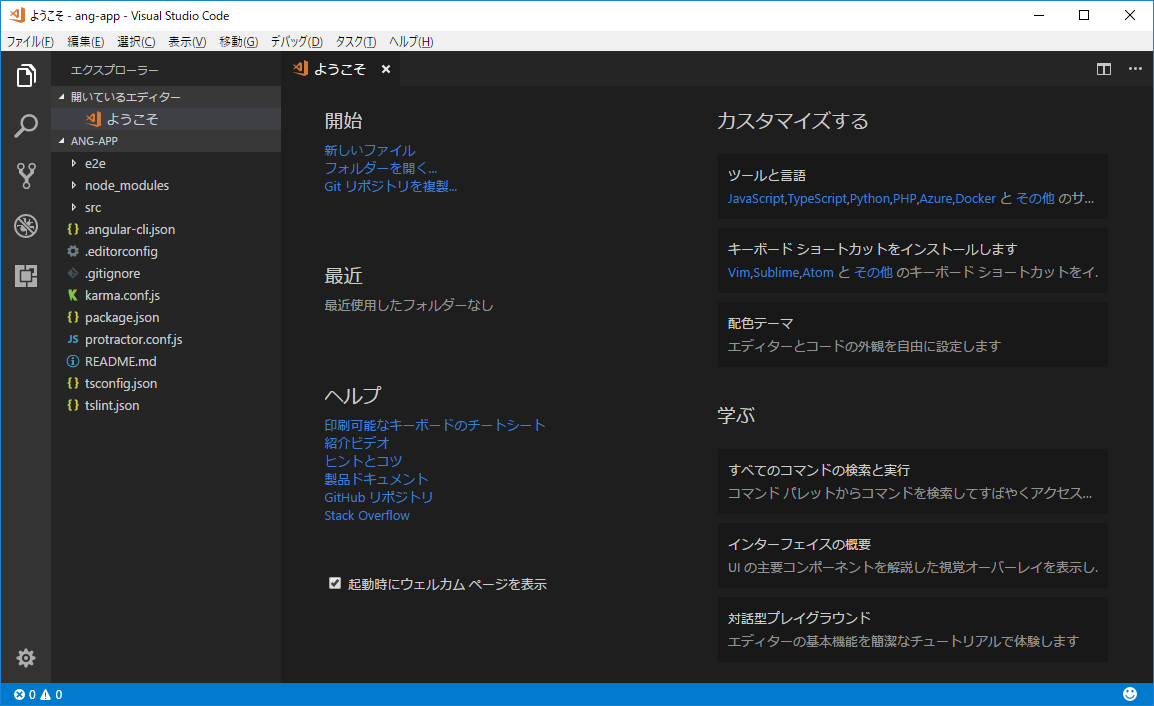Open 印刷可能なキーボードのチートシート link
The height and width of the screenshot is (706, 1154).
[x=435, y=425]
